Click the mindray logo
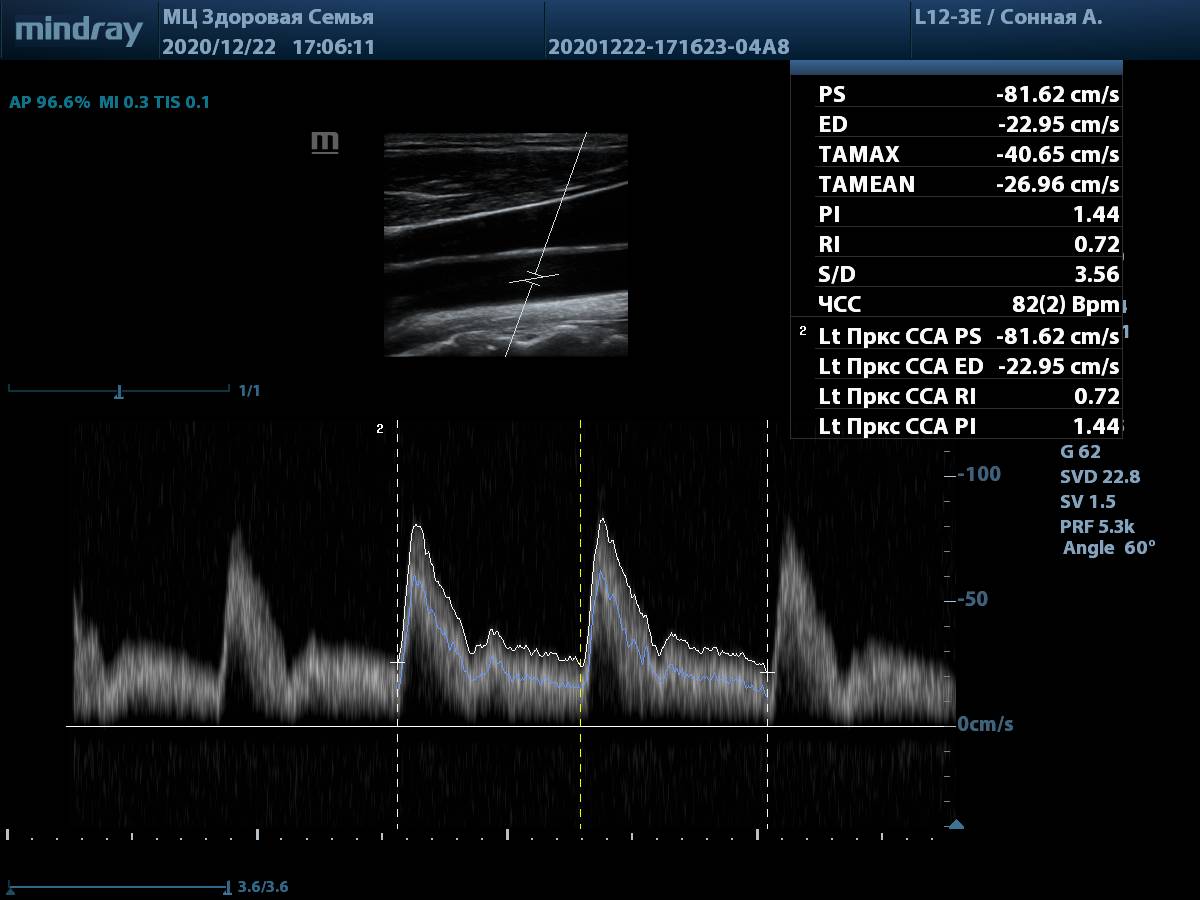Image resolution: width=1200 pixels, height=900 pixels. (78, 30)
